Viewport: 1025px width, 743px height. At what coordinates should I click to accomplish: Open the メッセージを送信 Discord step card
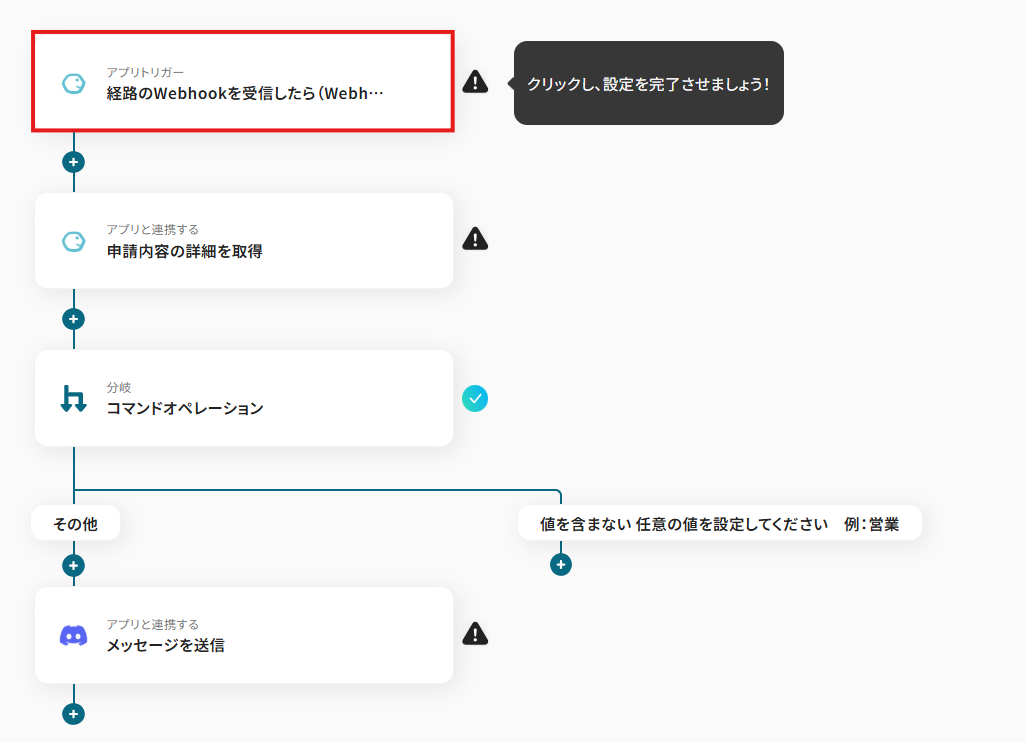point(243,635)
